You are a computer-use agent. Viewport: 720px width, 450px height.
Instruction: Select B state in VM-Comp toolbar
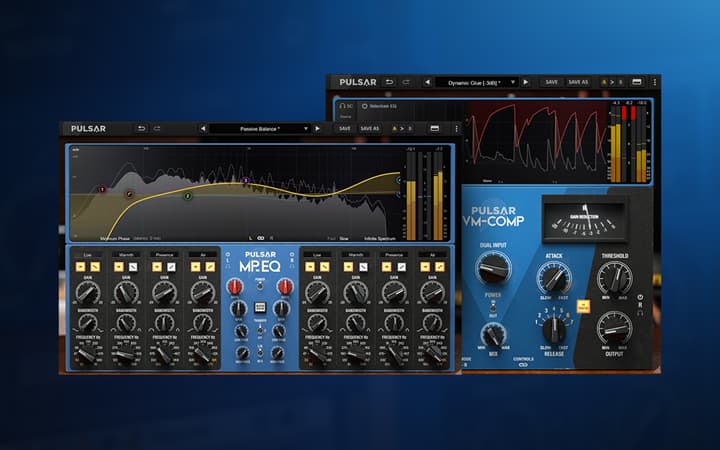620,83
